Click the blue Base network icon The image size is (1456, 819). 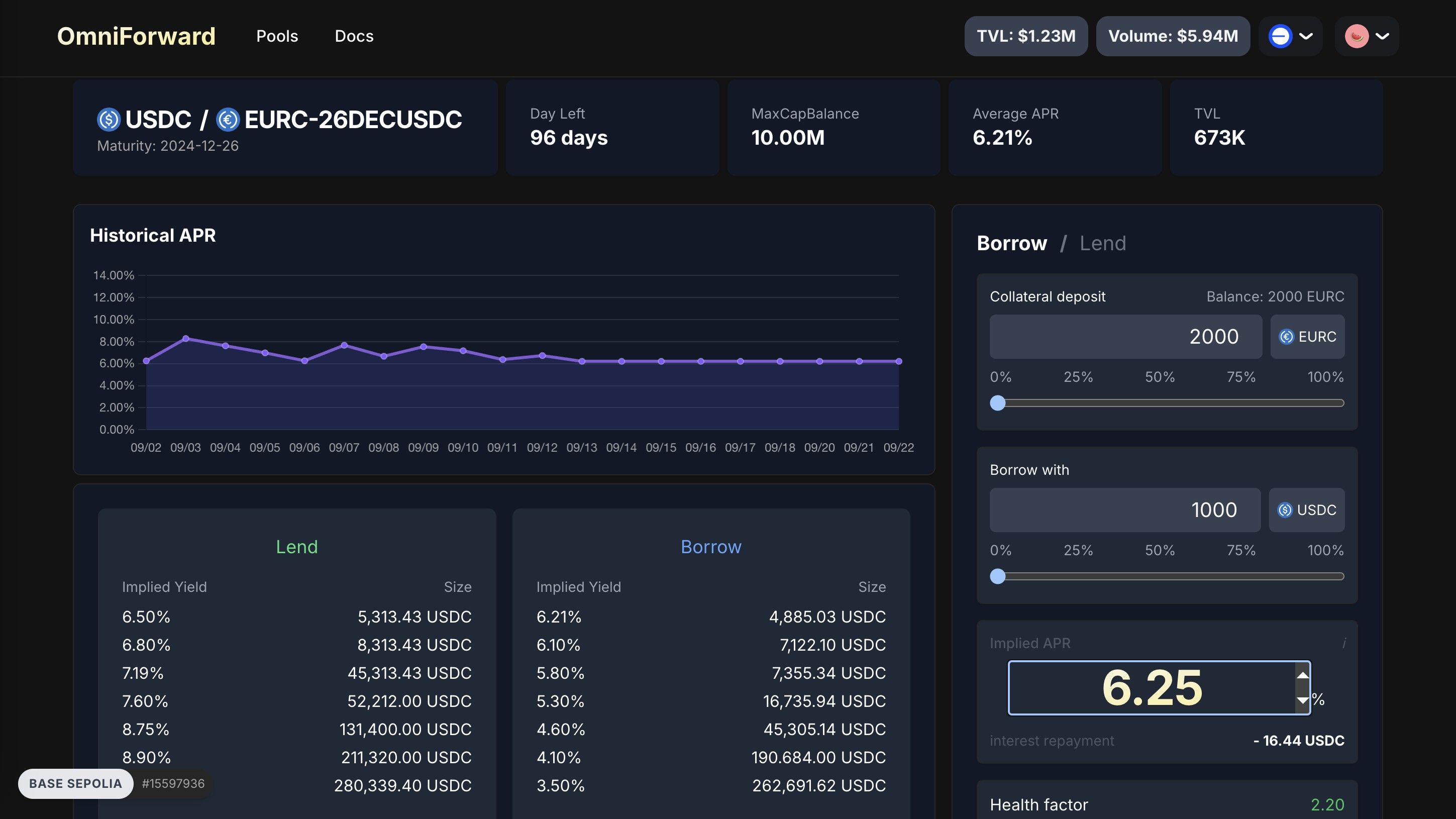[1280, 36]
